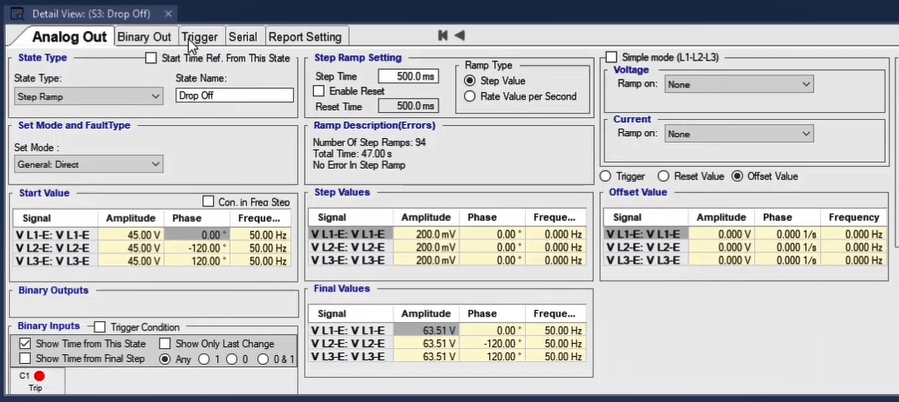
Task: Tick the Show Only Last Change checkbox
Action: [165, 344]
